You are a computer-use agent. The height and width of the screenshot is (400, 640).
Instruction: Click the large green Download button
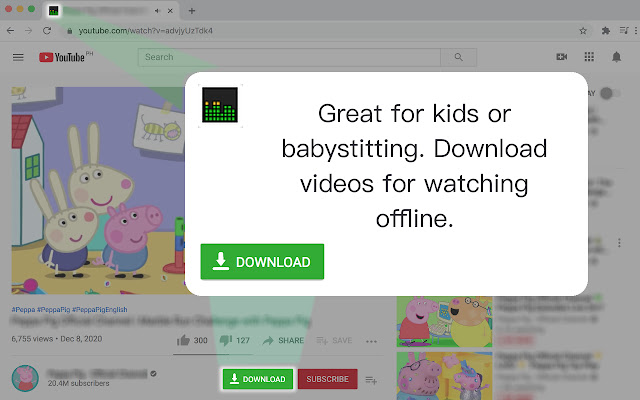point(262,262)
